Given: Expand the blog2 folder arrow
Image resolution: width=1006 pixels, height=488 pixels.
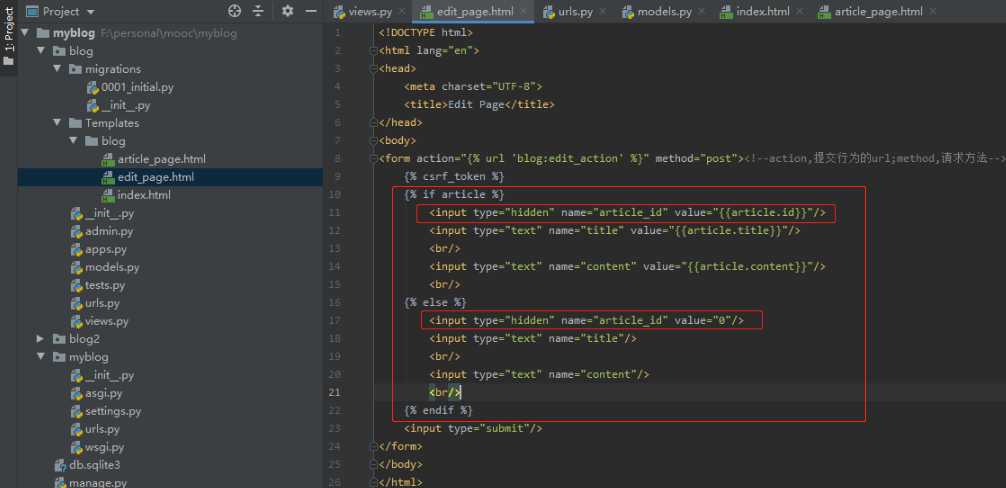Looking at the screenshot, I should pyautogui.click(x=41, y=339).
